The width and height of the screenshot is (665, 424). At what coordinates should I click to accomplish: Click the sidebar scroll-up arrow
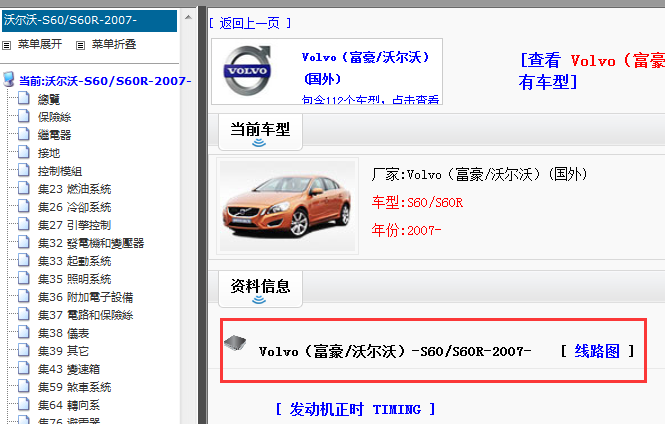coord(188,17)
